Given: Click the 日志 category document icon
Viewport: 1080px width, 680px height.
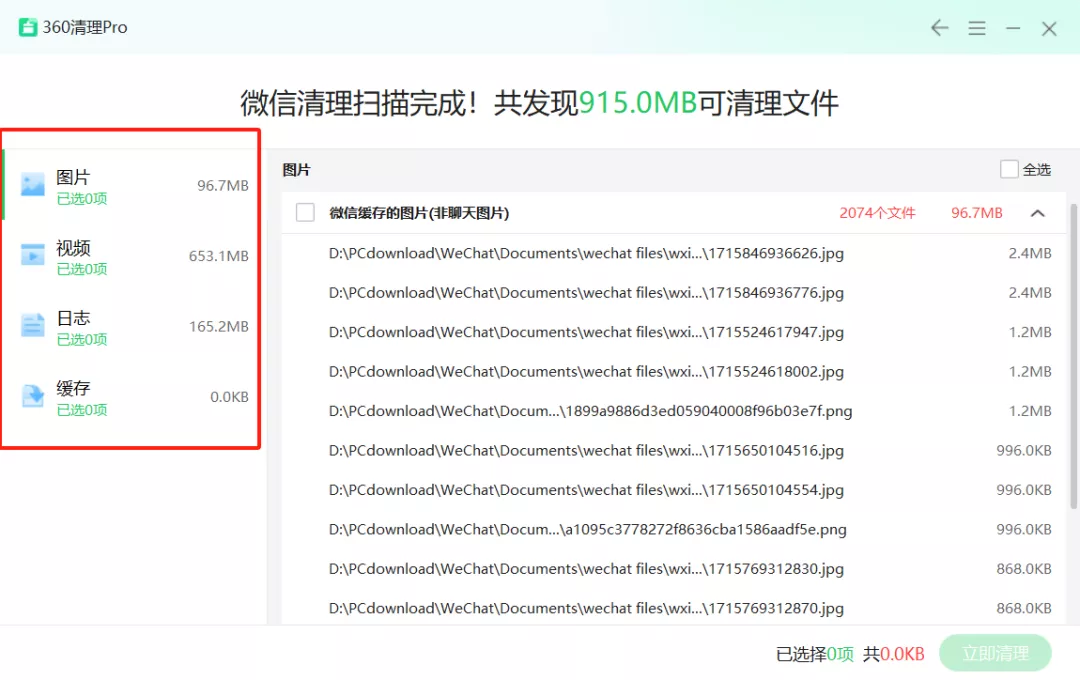Looking at the screenshot, I should pyautogui.click(x=32, y=325).
